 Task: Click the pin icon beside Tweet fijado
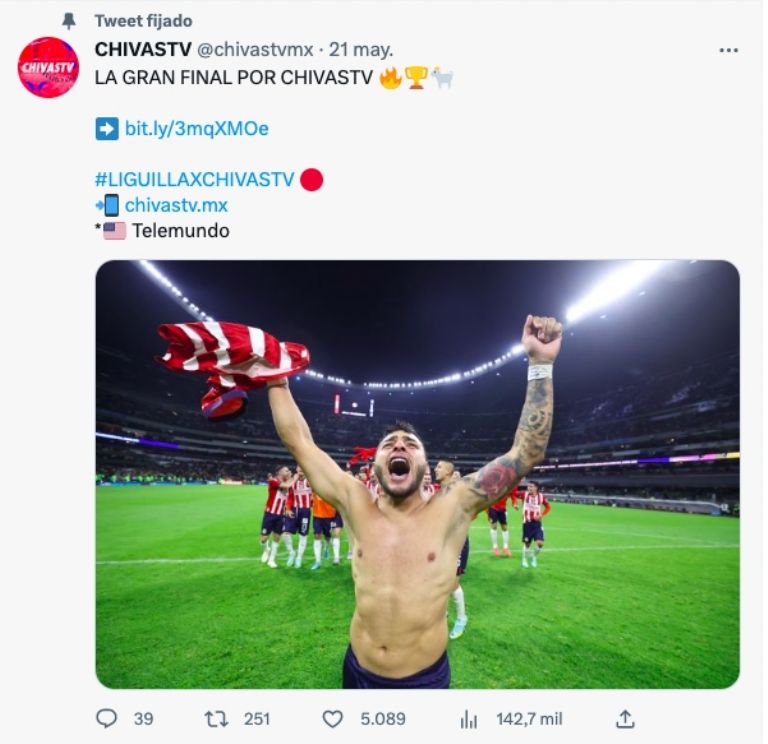click(69, 21)
